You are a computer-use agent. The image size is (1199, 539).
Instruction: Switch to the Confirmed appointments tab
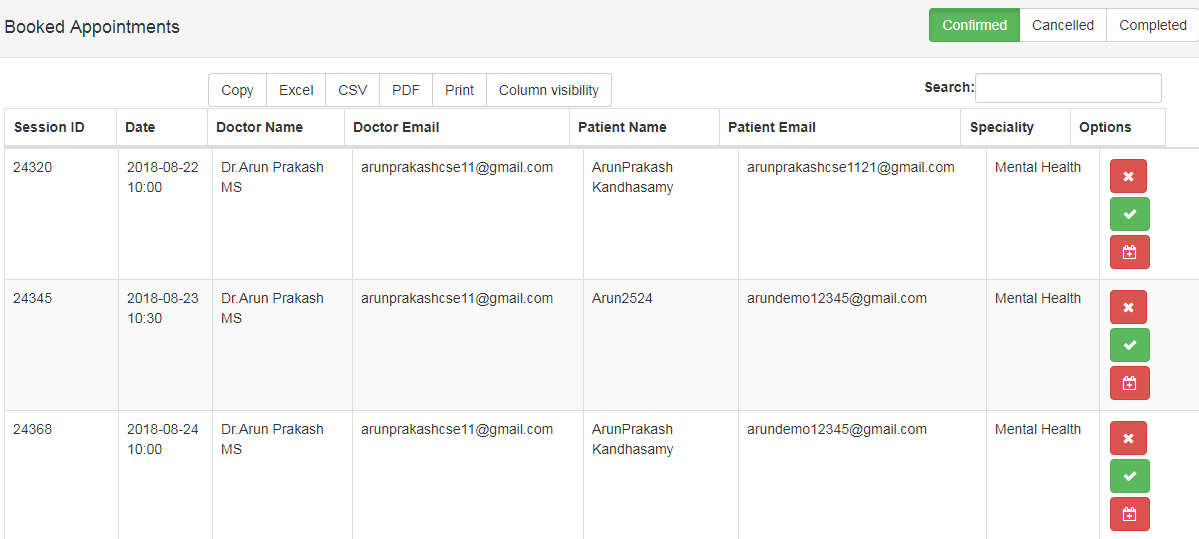(974, 26)
